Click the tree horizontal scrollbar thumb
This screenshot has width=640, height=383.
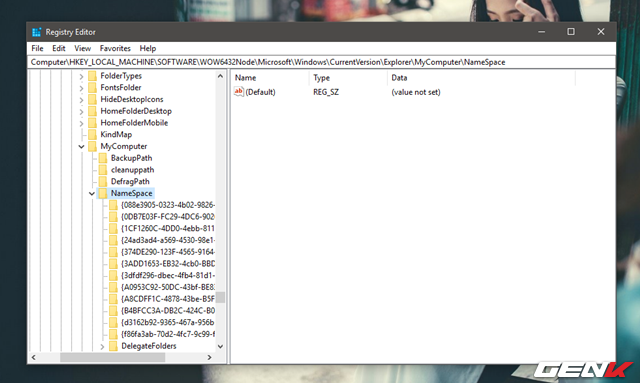click(113, 357)
